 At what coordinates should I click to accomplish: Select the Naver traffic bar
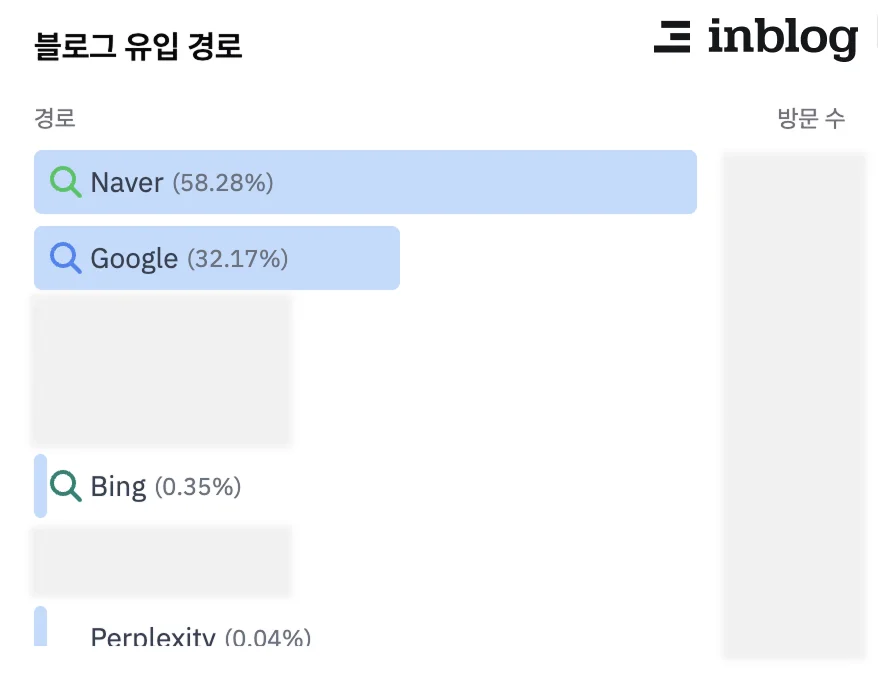pos(365,182)
